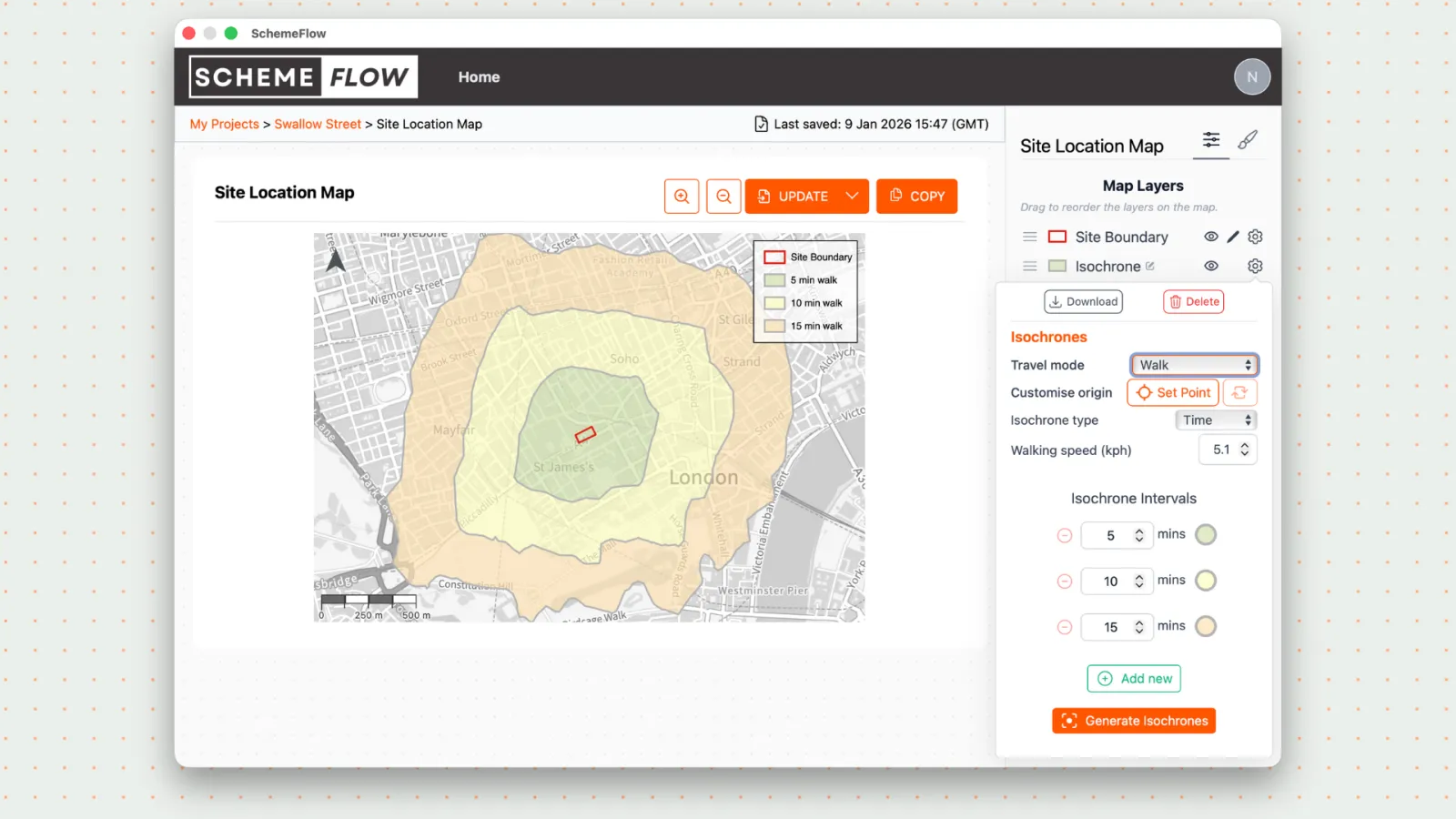Click the zoom out map button
The image size is (1456, 819).
coord(723,197)
